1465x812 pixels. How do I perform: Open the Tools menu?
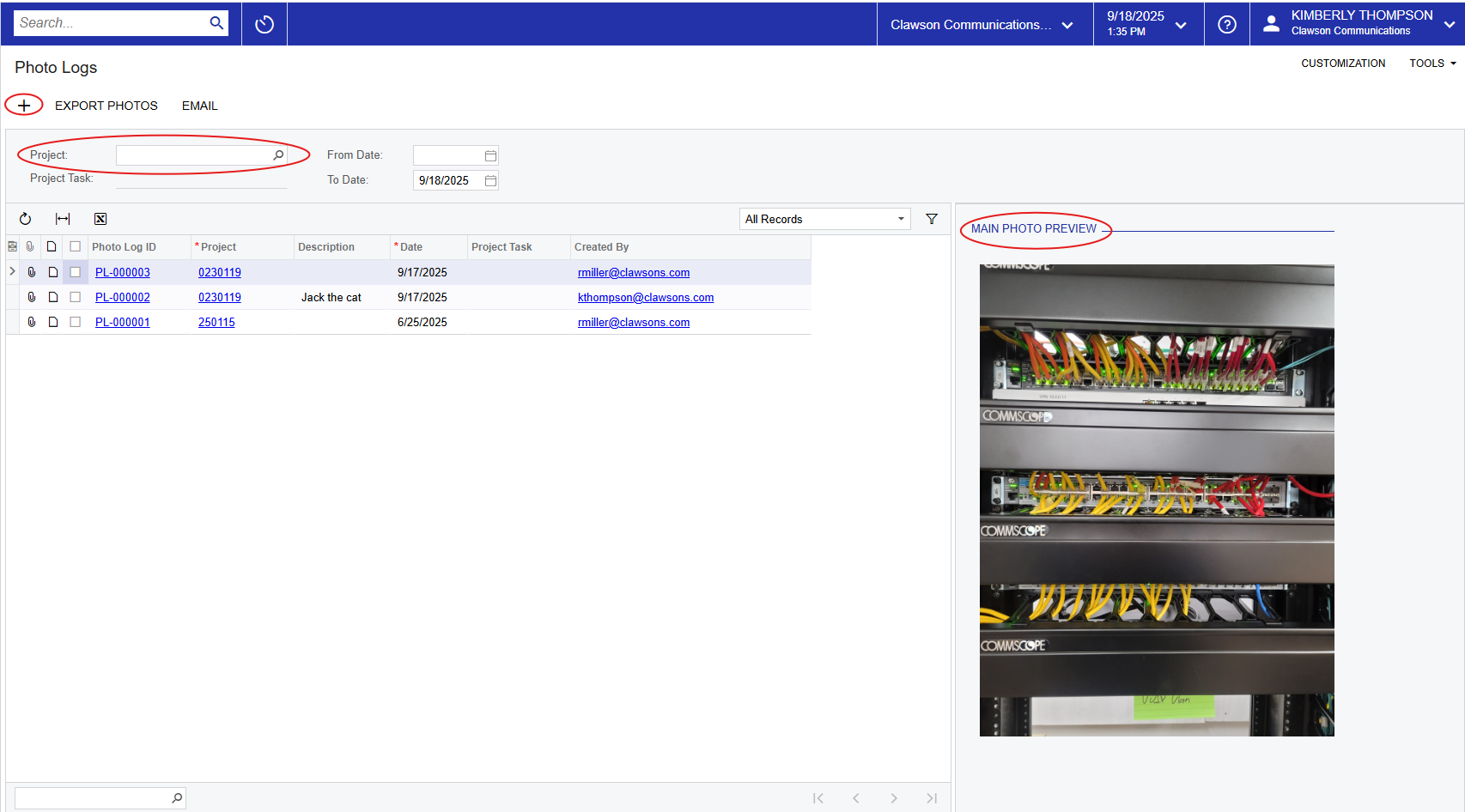pyautogui.click(x=1432, y=64)
